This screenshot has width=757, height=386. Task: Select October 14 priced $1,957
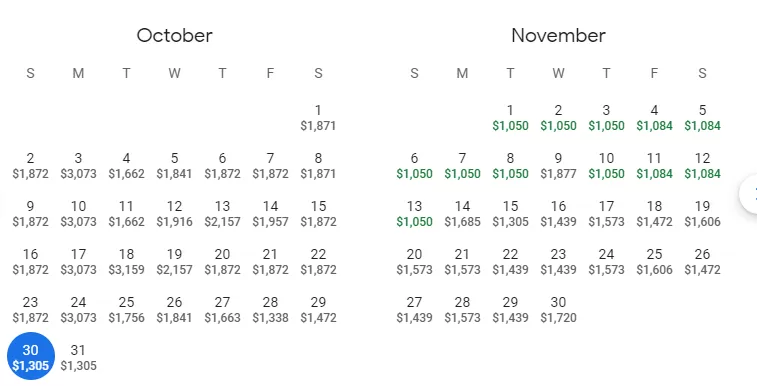pyautogui.click(x=270, y=213)
